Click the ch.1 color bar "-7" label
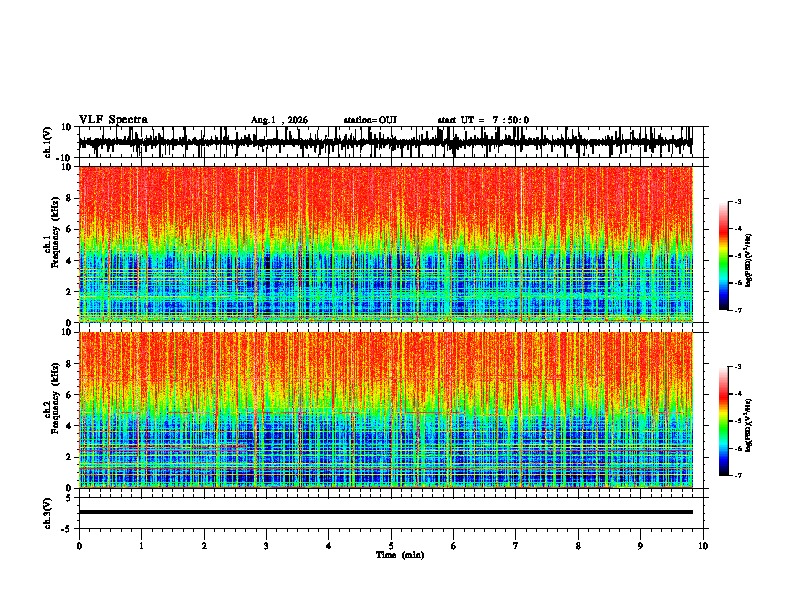792x612 pixels. [737, 310]
